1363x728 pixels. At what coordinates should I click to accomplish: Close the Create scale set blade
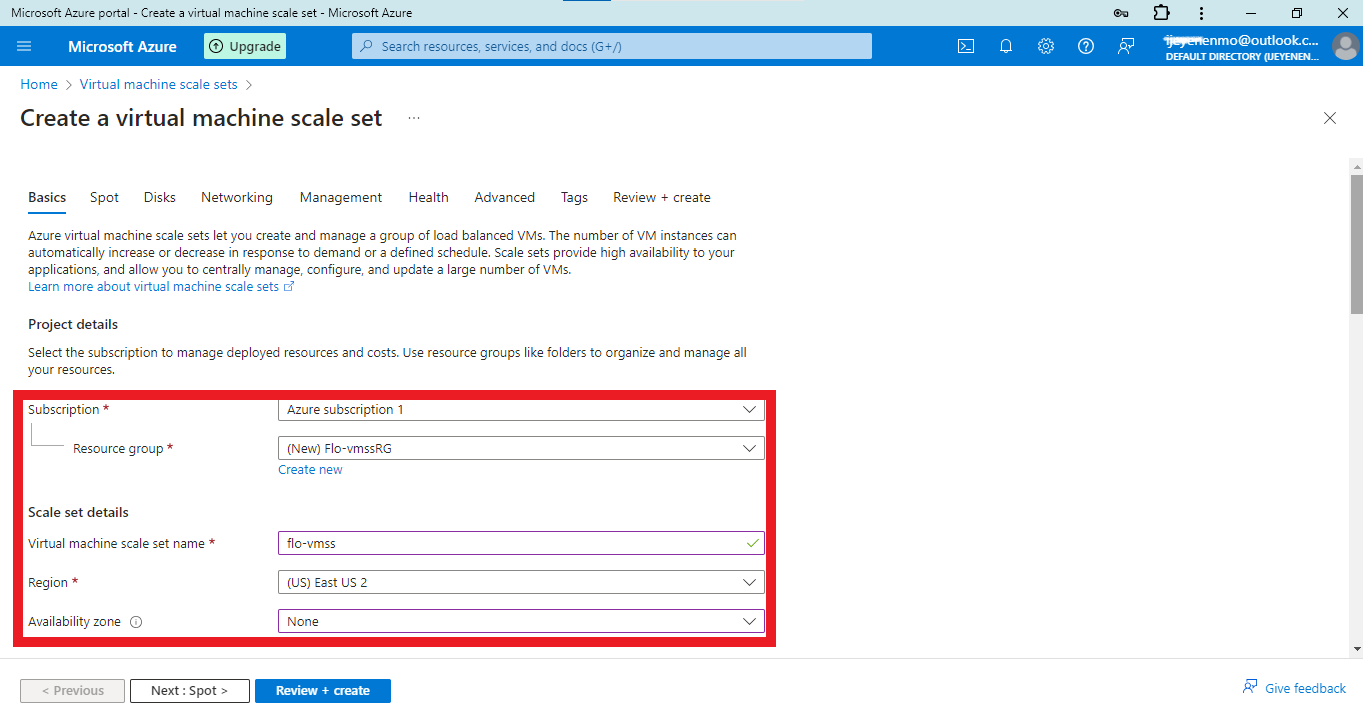point(1330,118)
